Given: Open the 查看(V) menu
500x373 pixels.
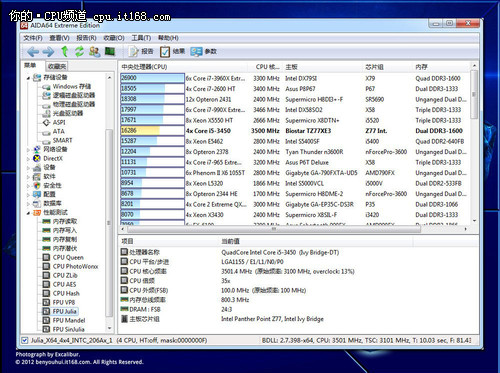Looking at the screenshot, I should tap(59, 38).
